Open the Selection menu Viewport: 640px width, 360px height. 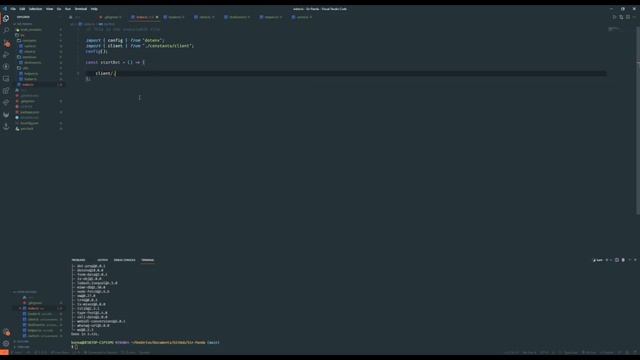point(36,9)
